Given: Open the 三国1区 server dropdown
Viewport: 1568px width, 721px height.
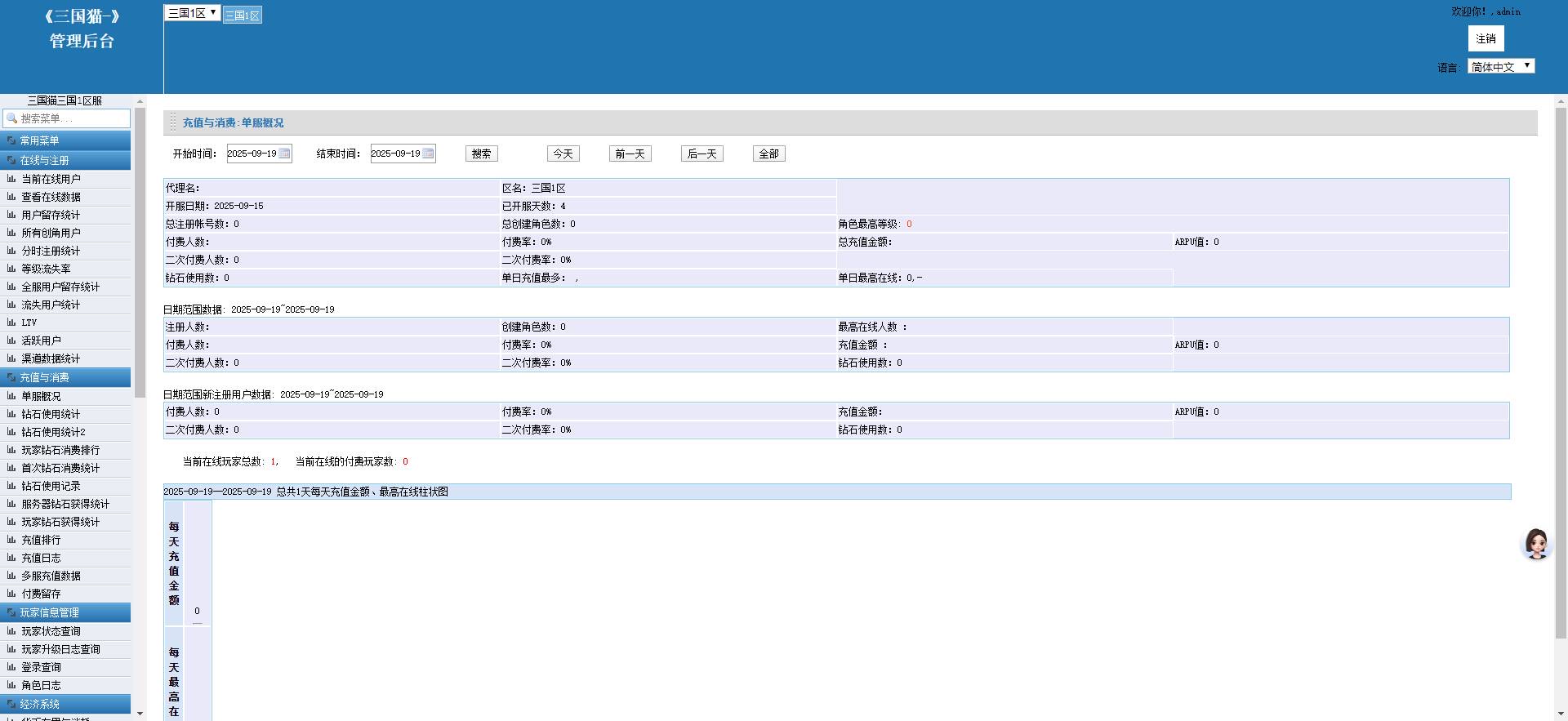Looking at the screenshot, I should (x=192, y=13).
